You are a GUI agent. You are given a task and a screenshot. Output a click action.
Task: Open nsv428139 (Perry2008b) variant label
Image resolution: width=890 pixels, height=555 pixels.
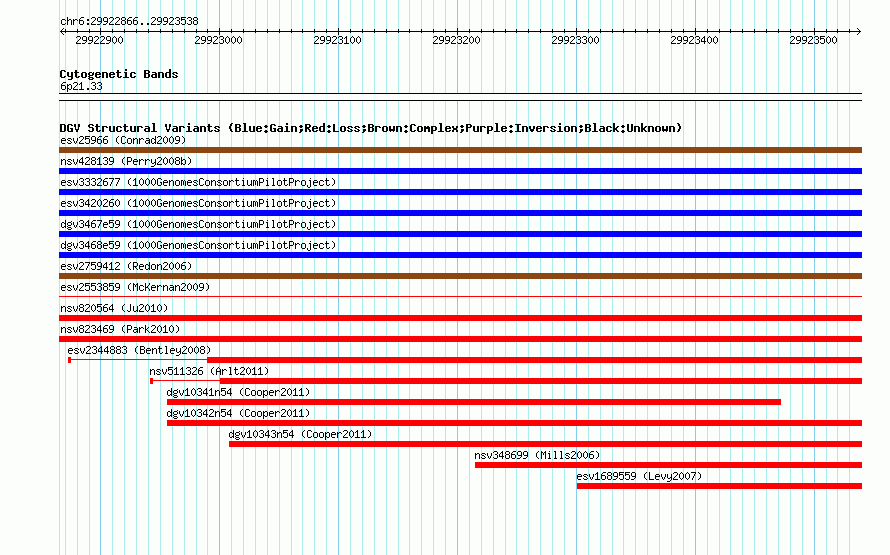coord(126,161)
